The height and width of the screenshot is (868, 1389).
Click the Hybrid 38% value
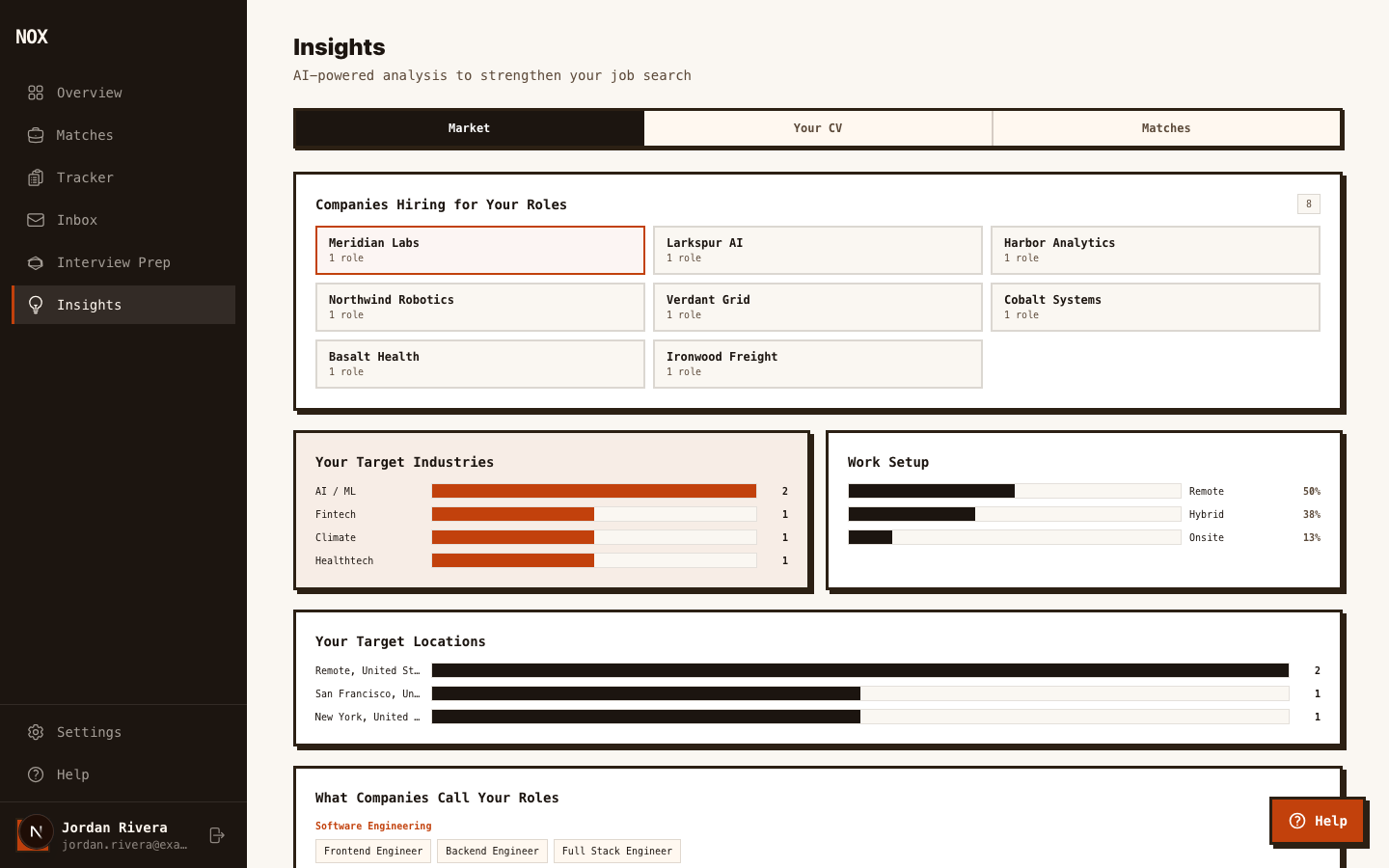[x=1312, y=514]
